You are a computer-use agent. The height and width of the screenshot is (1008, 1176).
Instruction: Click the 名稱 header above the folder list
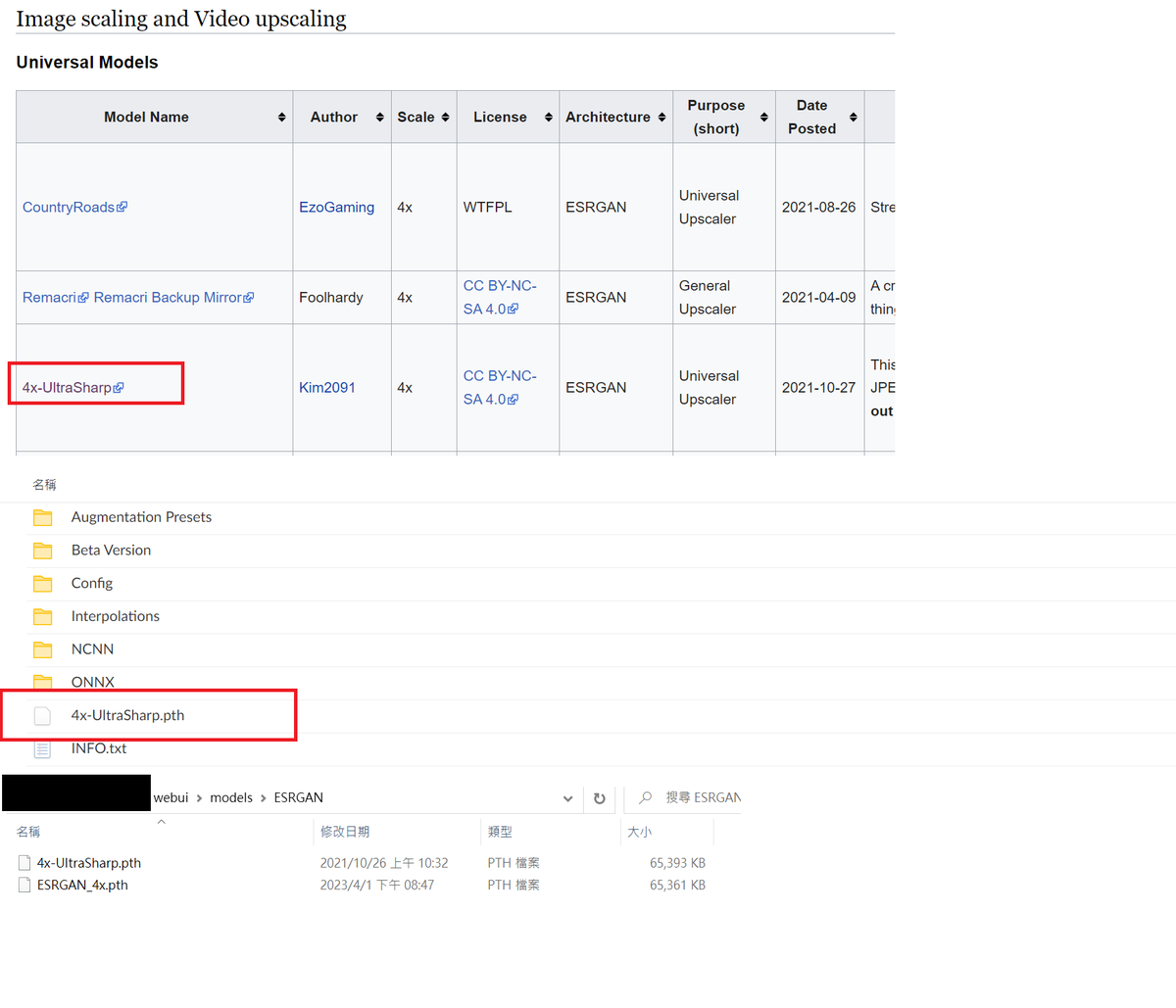44,485
